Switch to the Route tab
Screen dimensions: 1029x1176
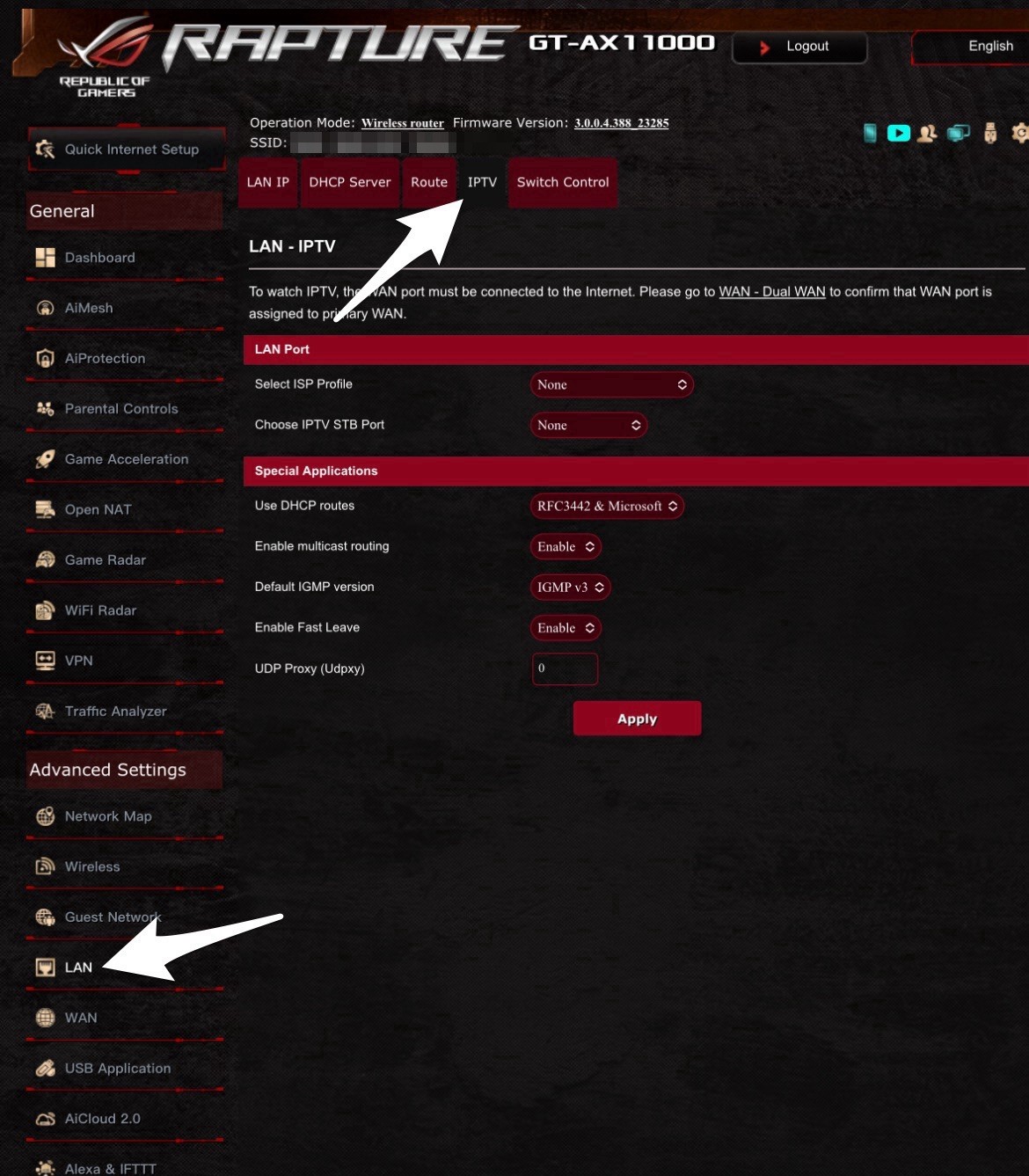pos(429,182)
